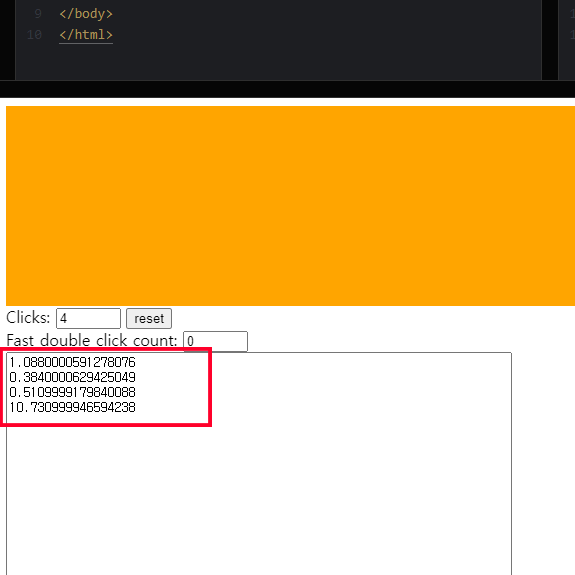575x575 pixels.
Task: Focus the Clicks input field
Action: [x=88, y=318]
